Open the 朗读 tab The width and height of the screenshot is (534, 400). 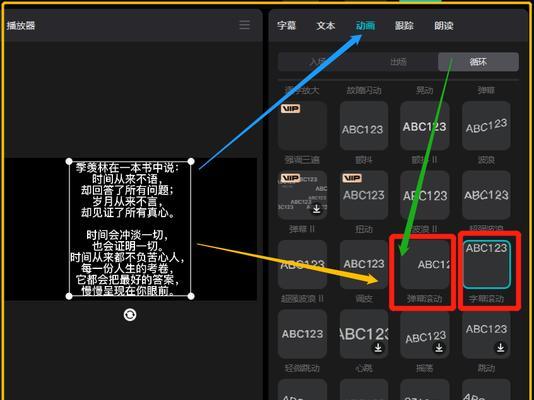click(x=444, y=26)
